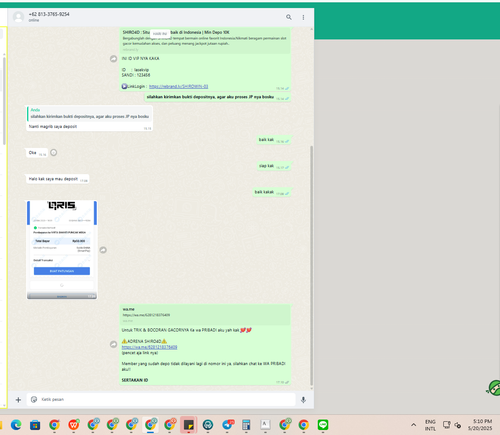Switch the ENG INTL input language
Viewport: 500px width, 435px height.
tap(430, 425)
